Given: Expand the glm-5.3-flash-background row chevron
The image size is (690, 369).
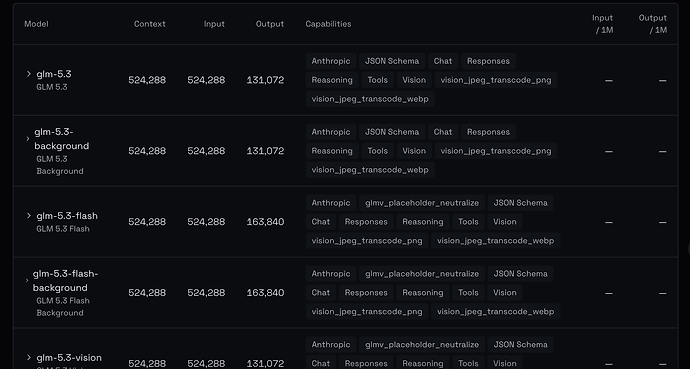Looking at the screenshot, I should click(x=27, y=281).
